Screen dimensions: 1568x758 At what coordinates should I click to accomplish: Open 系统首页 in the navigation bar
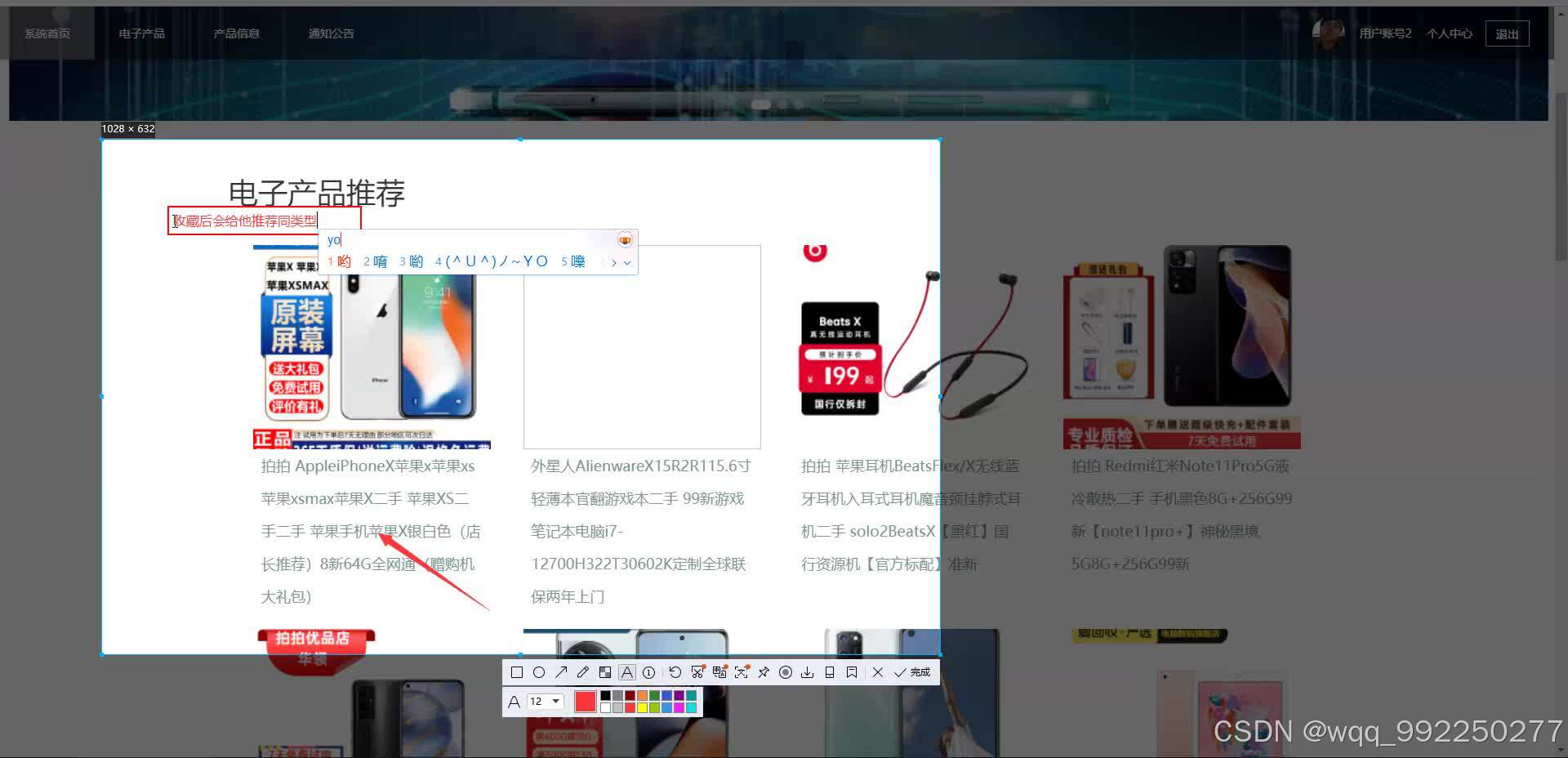coord(47,33)
